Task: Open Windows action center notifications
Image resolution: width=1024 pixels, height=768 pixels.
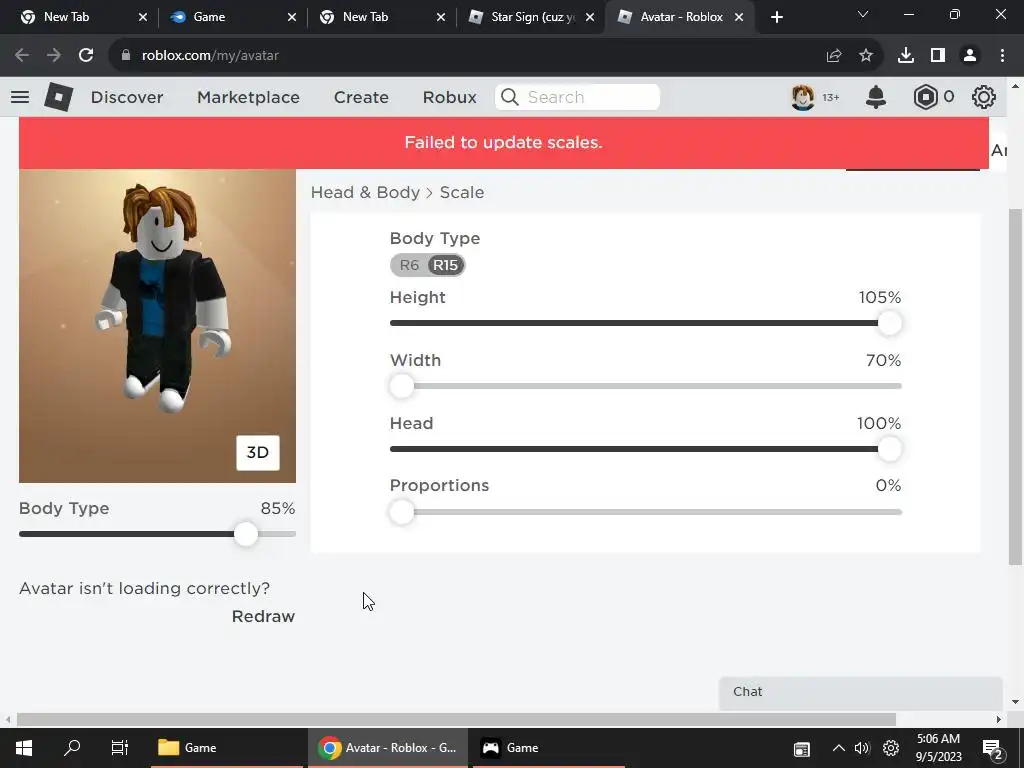Action: 992,749
